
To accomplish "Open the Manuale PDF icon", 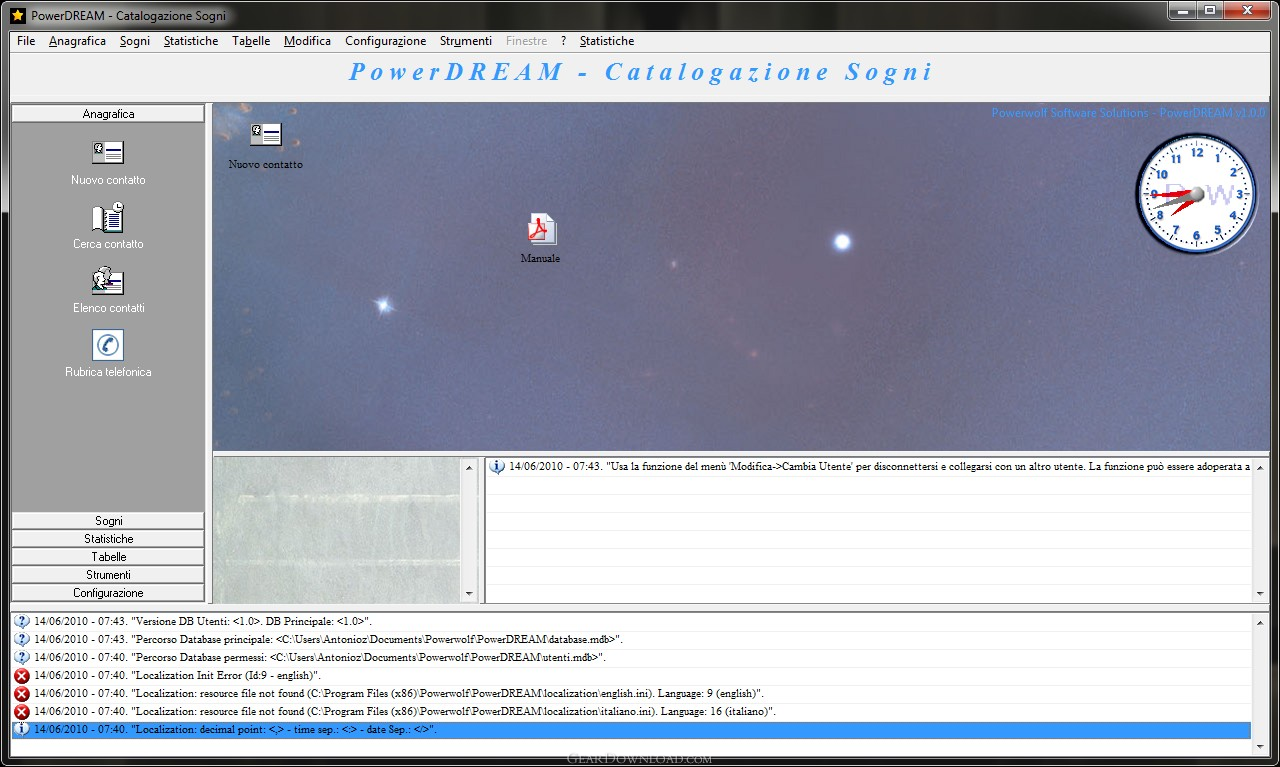I will [541, 239].
